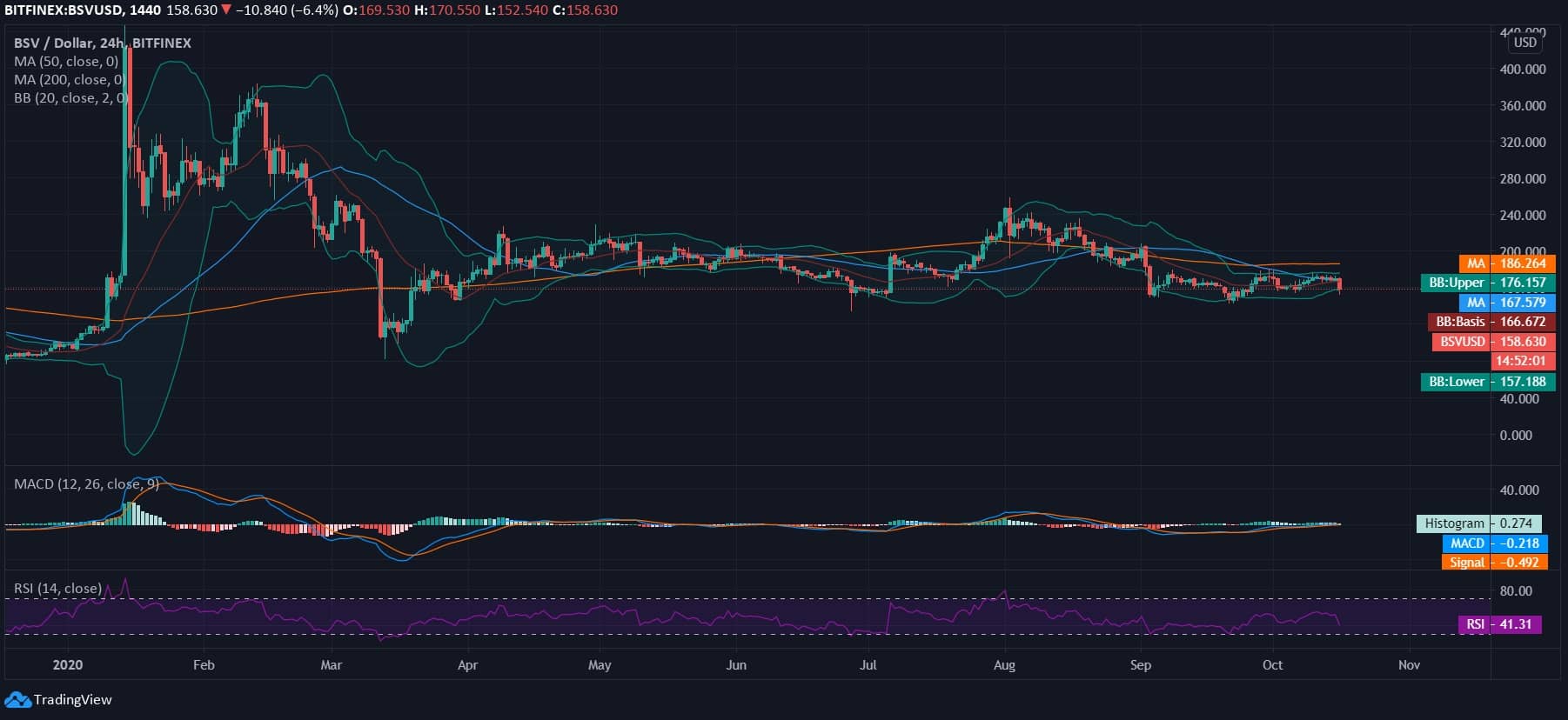Image resolution: width=1568 pixels, height=720 pixels.
Task: Click the Signal -0.492 value tag
Action: pos(1495,563)
